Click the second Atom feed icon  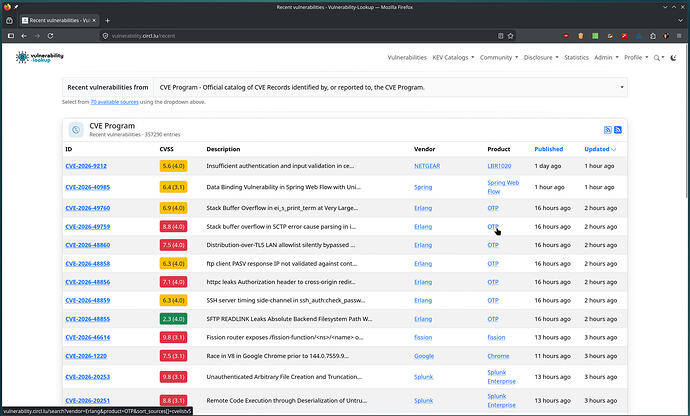pos(618,130)
